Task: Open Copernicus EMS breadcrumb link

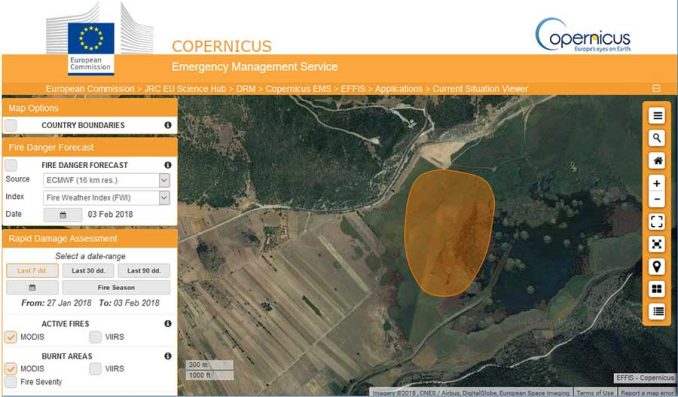Action: tap(298, 89)
